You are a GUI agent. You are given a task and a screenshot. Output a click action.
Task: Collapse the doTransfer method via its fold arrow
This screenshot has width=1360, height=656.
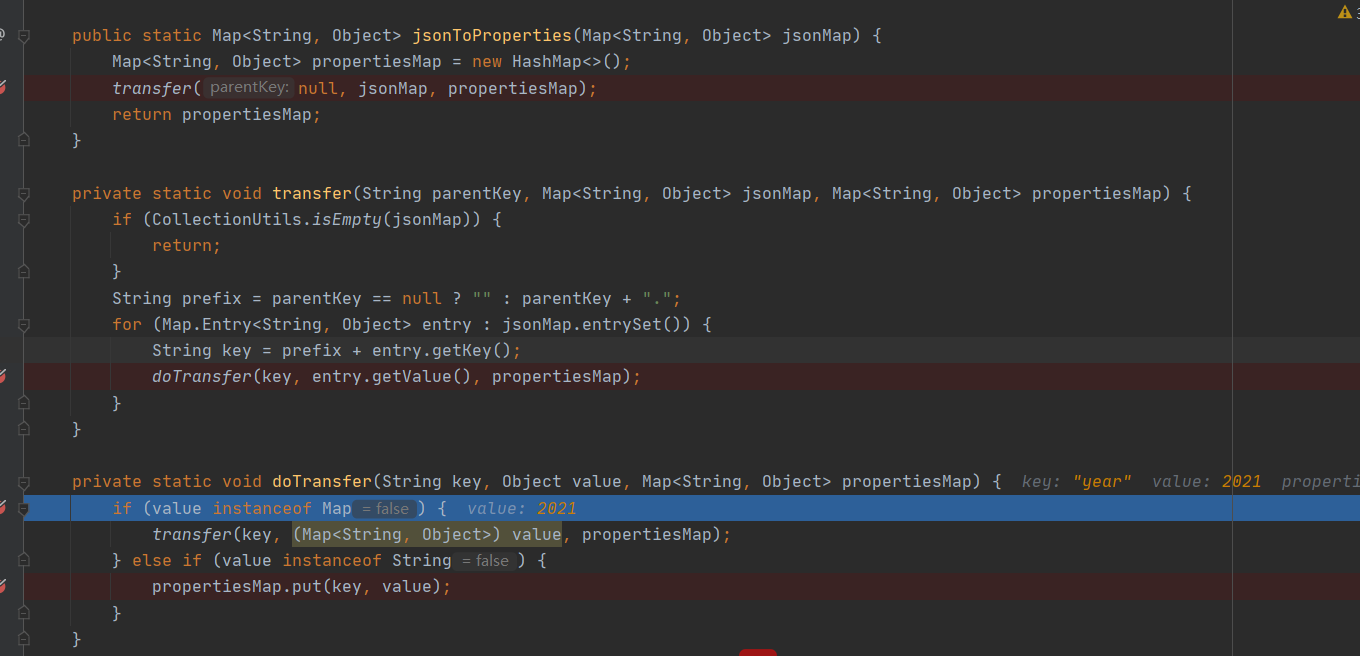22,481
